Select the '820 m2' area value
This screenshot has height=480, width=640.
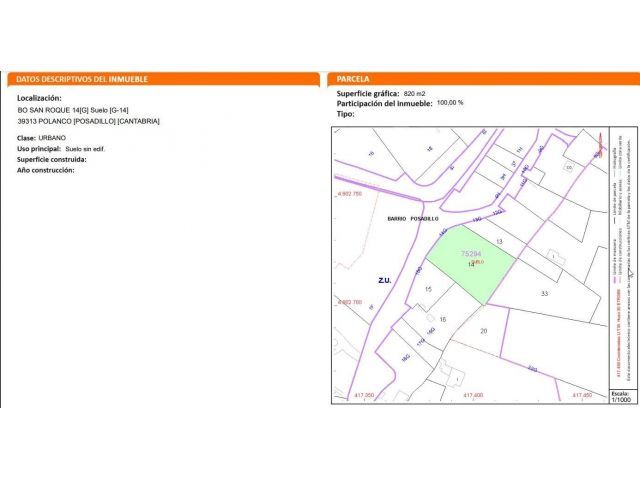(414, 93)
